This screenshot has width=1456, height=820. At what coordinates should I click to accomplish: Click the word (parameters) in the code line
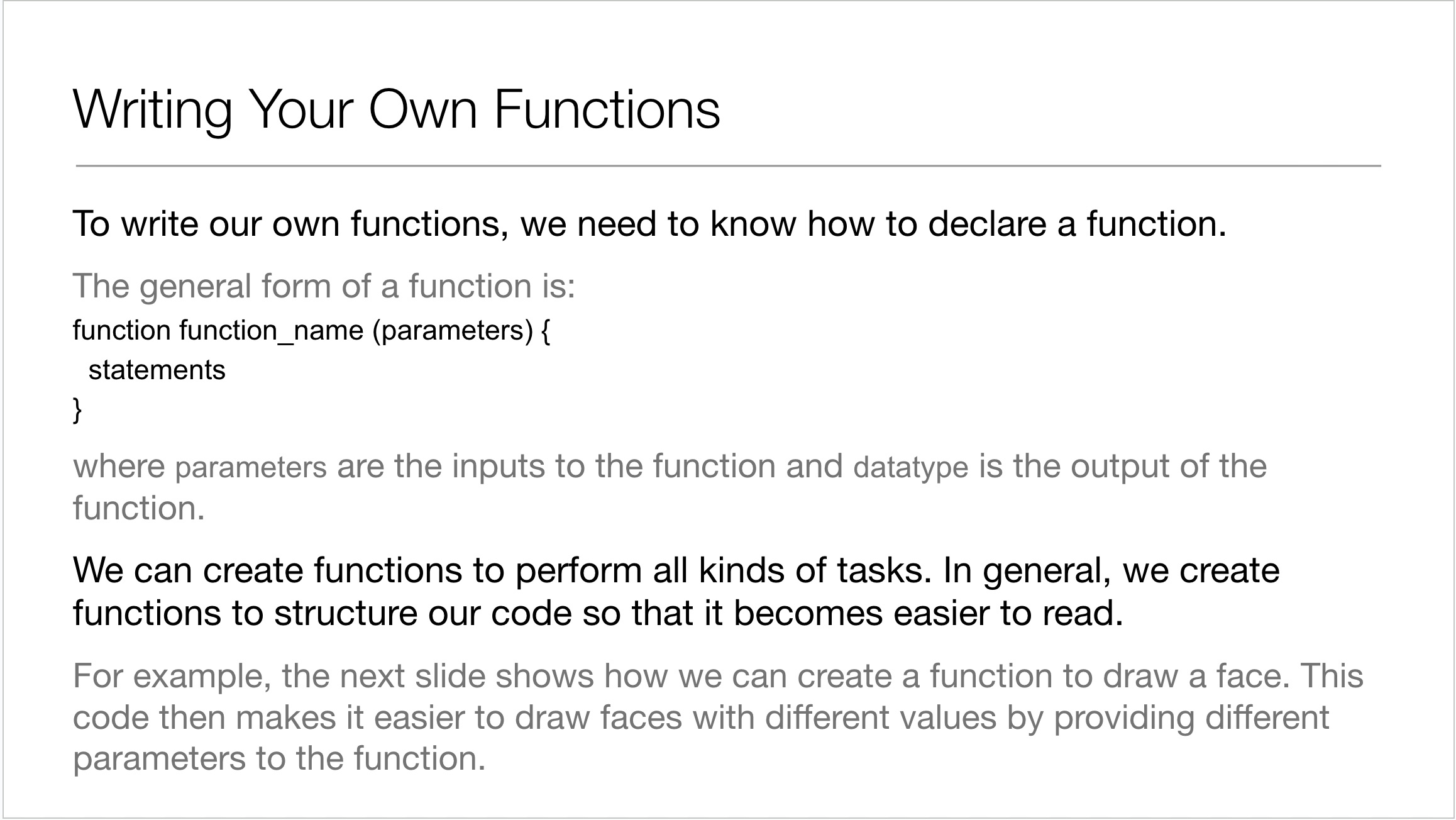[x=453, y=331]
